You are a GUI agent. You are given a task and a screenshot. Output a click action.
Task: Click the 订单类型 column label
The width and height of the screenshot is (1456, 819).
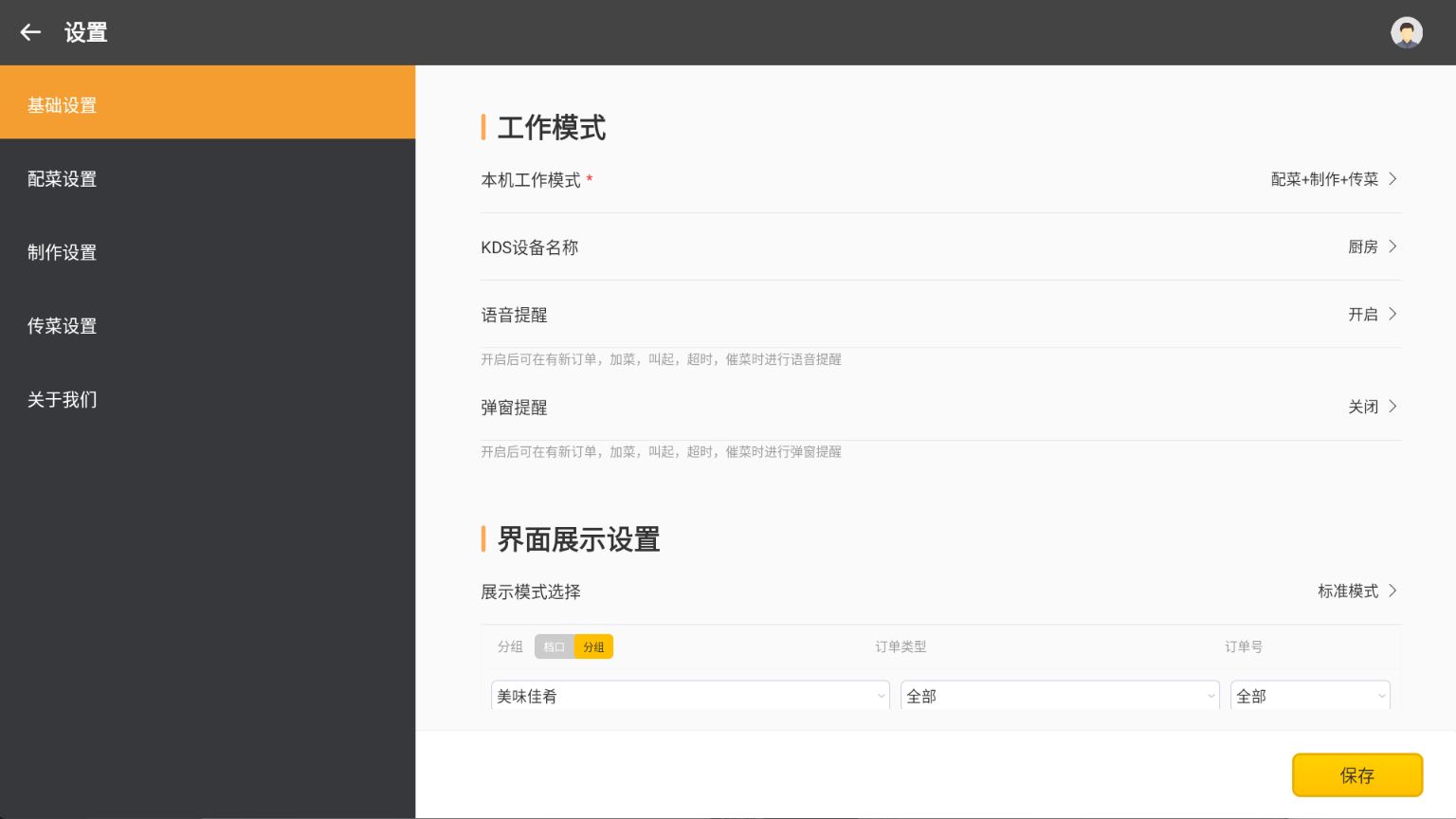click(x=901, y=646)
